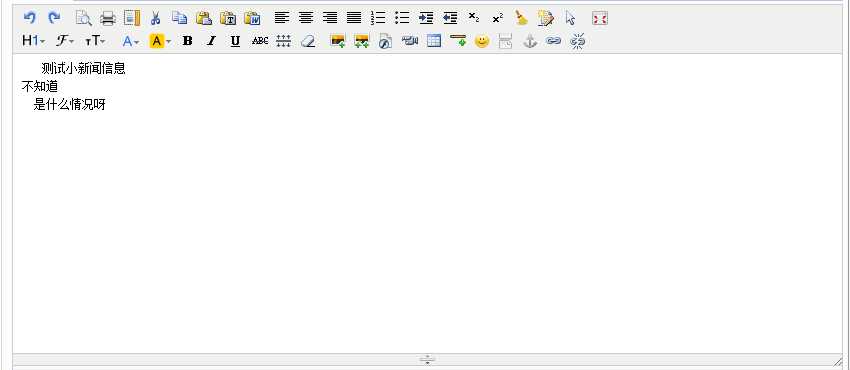Image resolution: width=850 pixels, height=370 pixels.
Task: Click the Copy icon
Action: [179, 18]
